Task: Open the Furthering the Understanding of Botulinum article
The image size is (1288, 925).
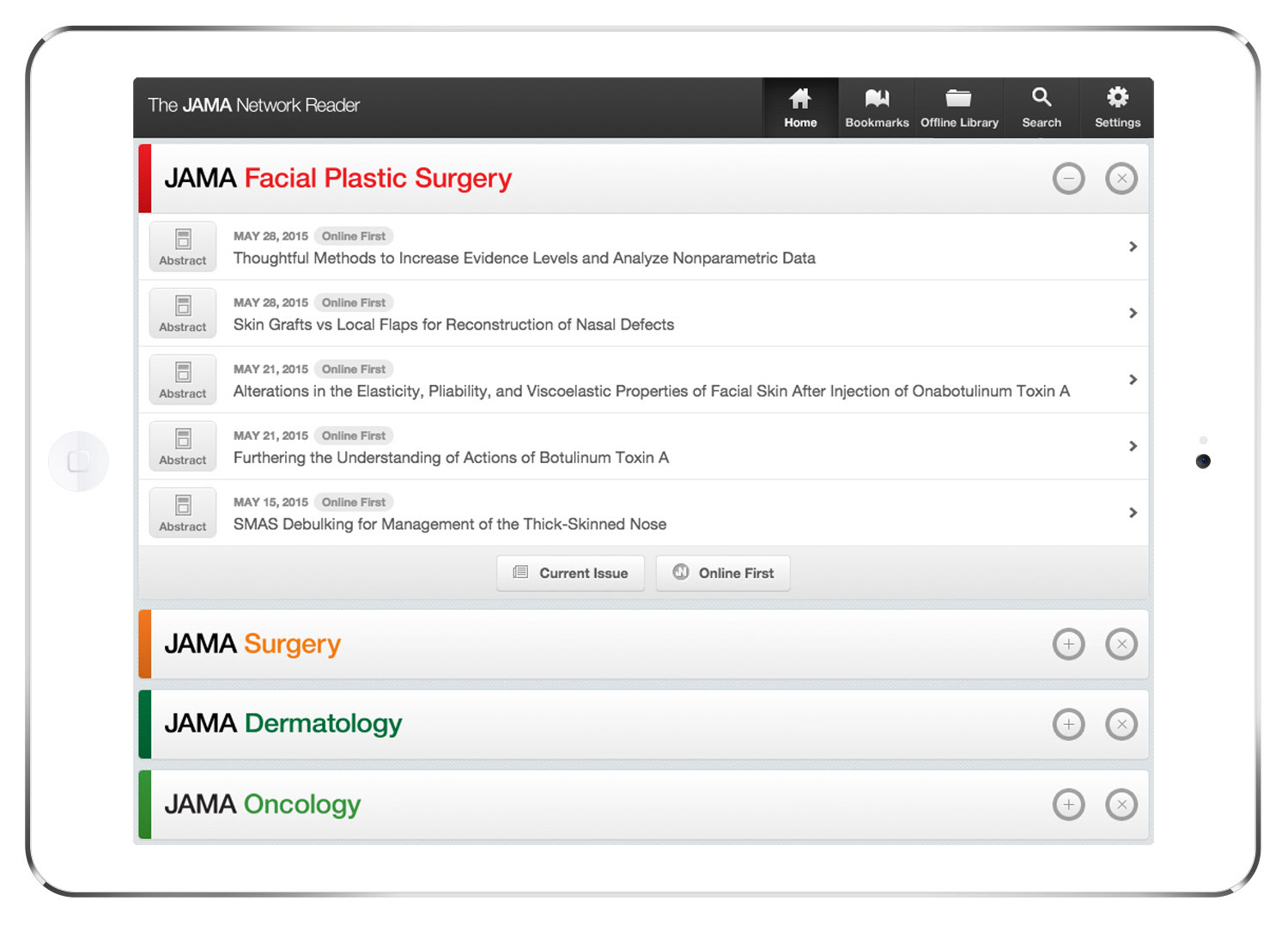Action: [x=451, y=458]
